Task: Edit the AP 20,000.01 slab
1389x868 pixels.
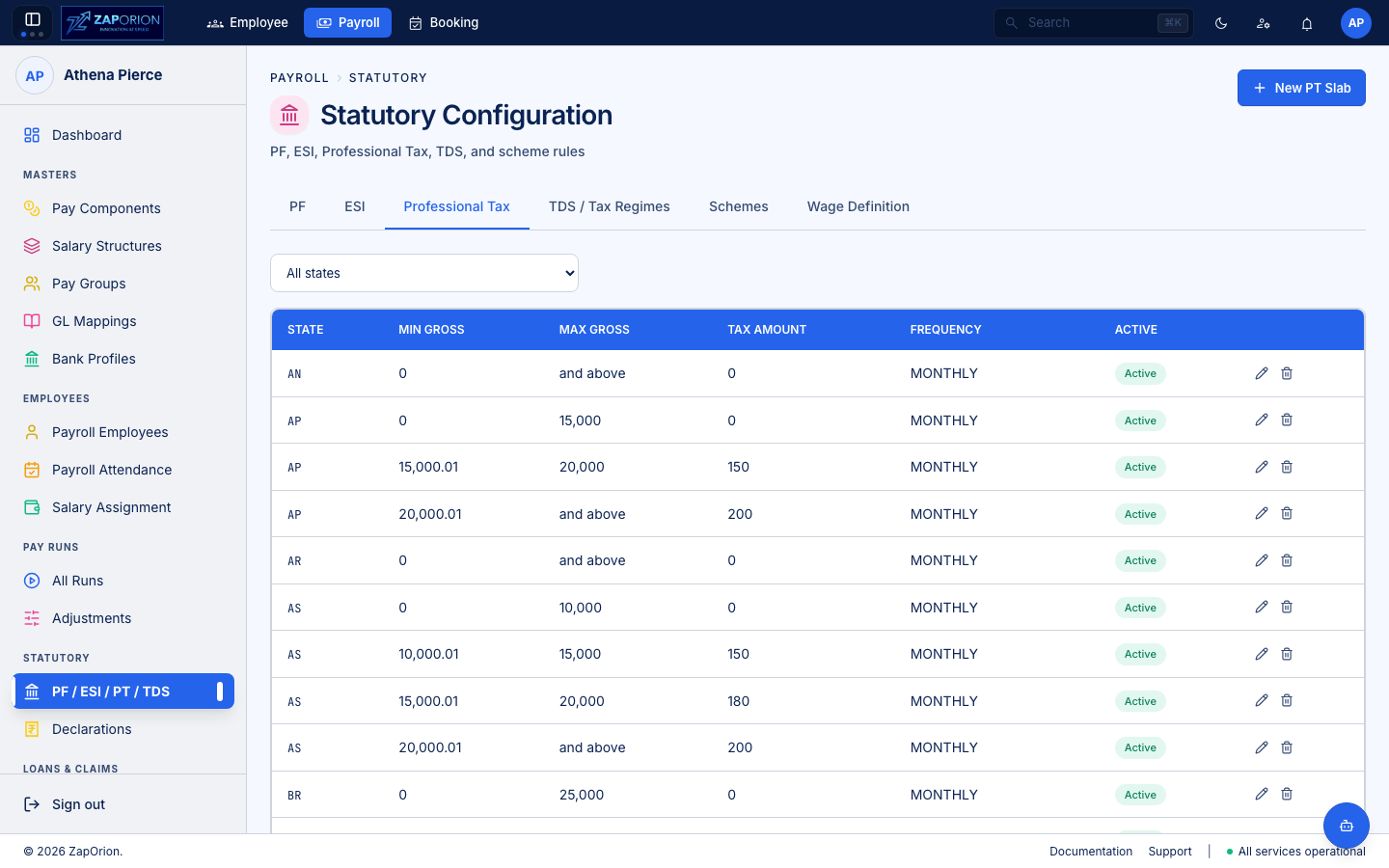Action: click(x=1262, y=513)
